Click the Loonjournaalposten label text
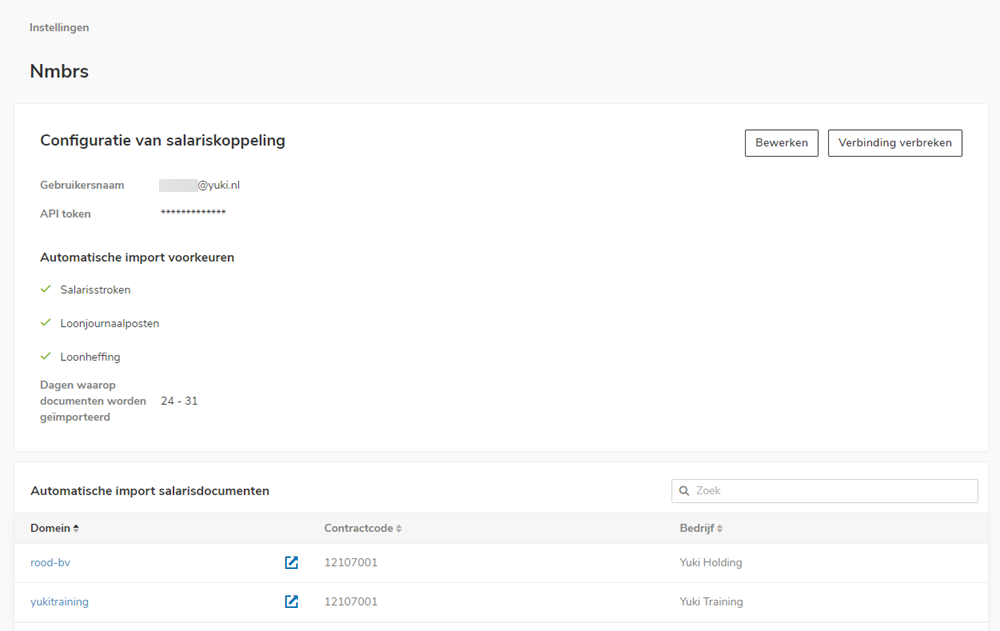This screenshot has height=631, width=1000. pos(110,323)
